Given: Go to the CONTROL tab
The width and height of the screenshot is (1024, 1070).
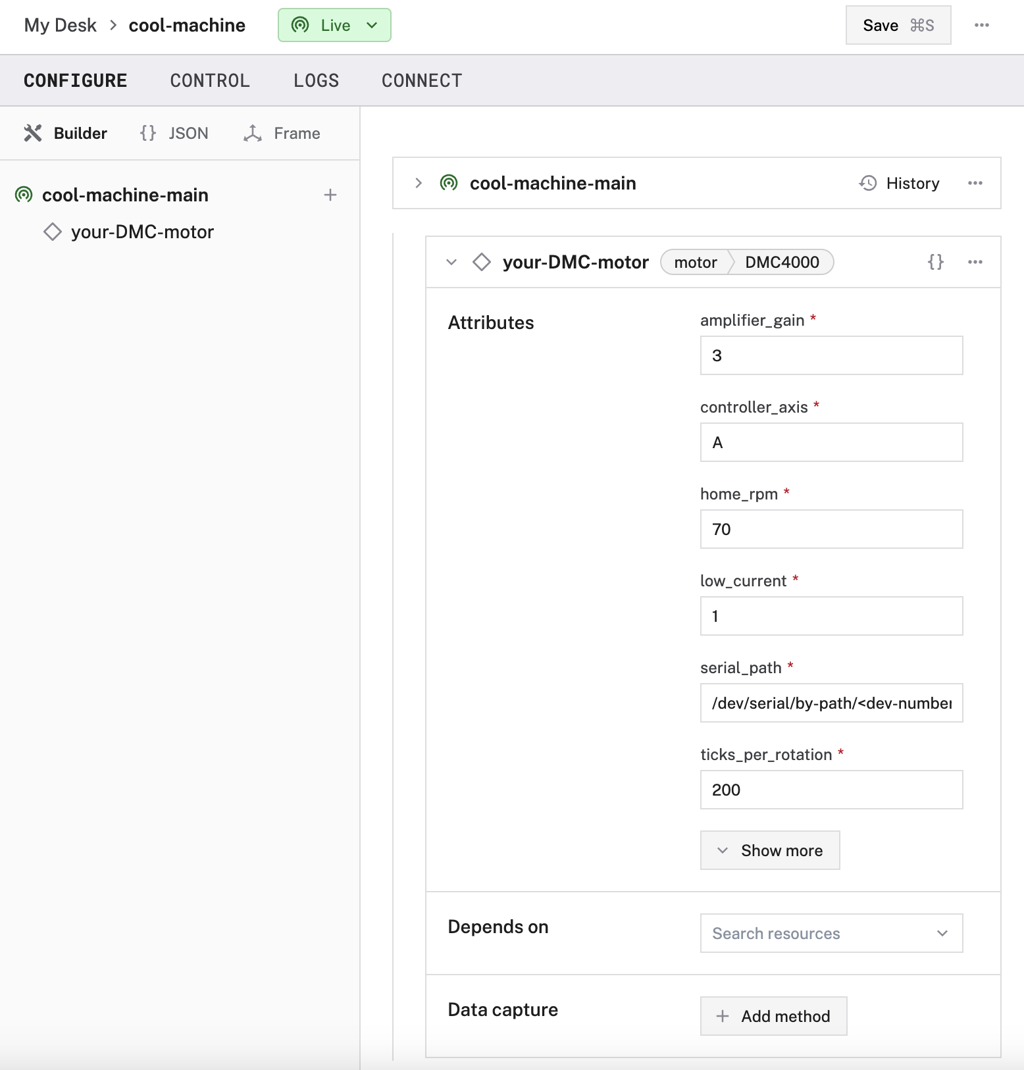Looking at the screenshot, I should click(210, 81).
